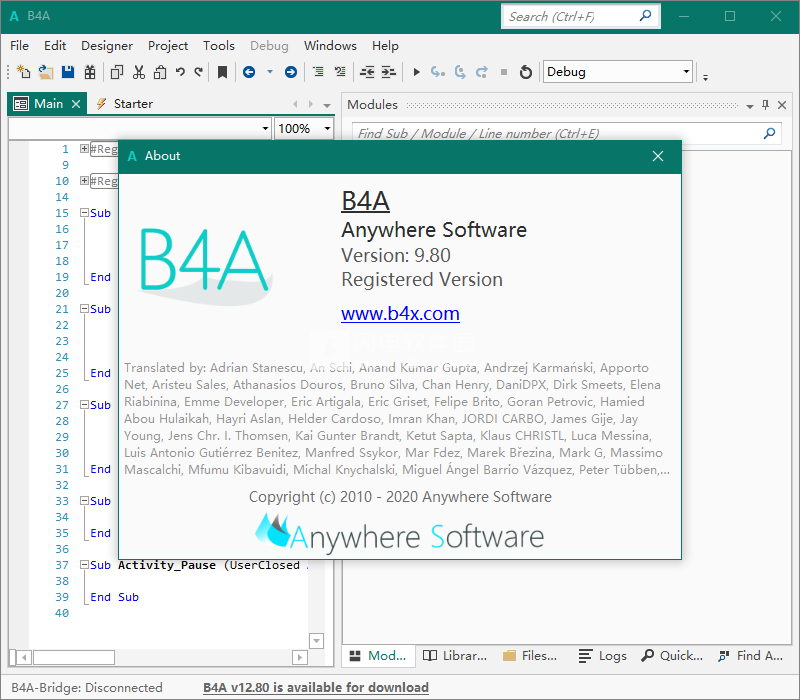Open the Project menu
The image size is (800, 700).
click(x=168, y=45)
